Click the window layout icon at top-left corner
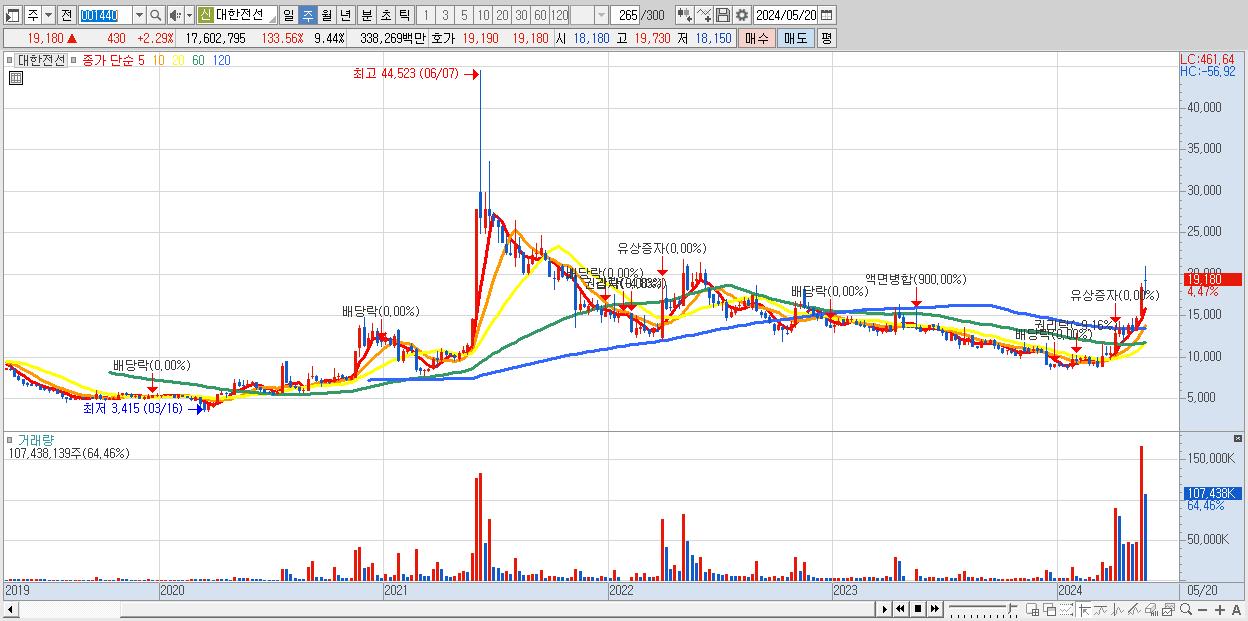 pyautogui.click(x=12, y=15)
